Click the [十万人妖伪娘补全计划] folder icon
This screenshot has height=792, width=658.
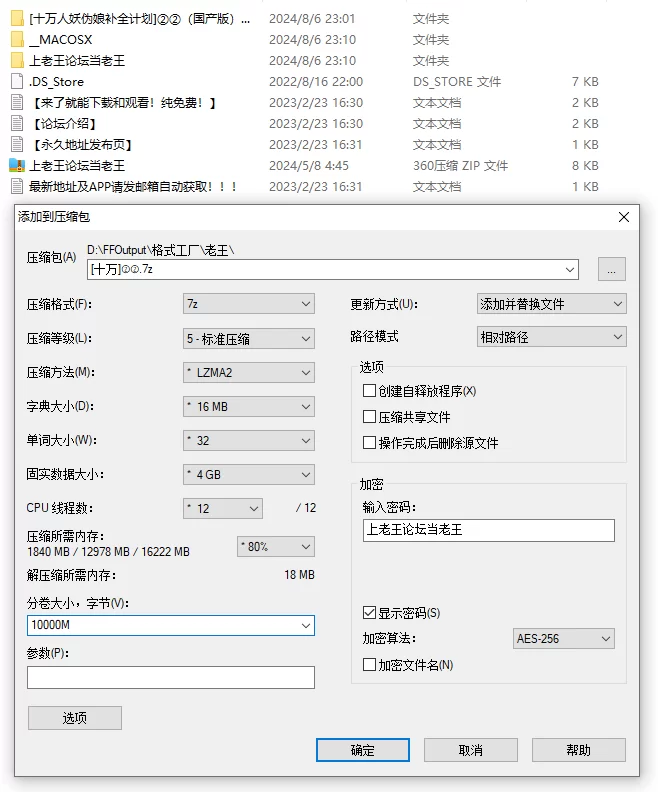[17, 18]
